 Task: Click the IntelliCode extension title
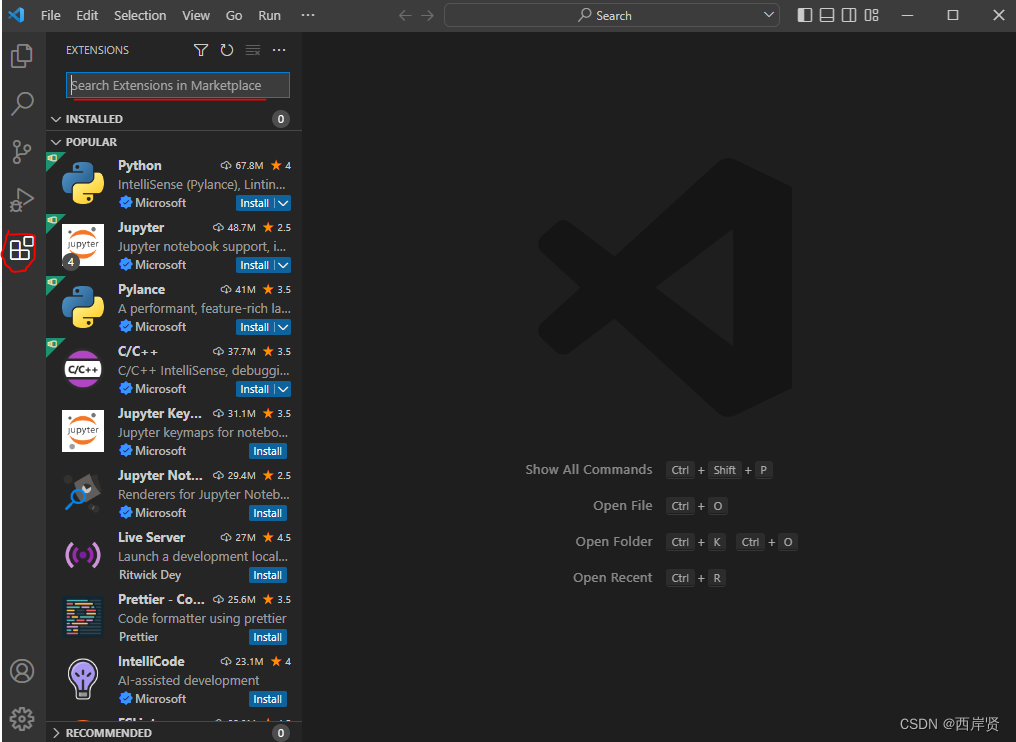(151, 661)
